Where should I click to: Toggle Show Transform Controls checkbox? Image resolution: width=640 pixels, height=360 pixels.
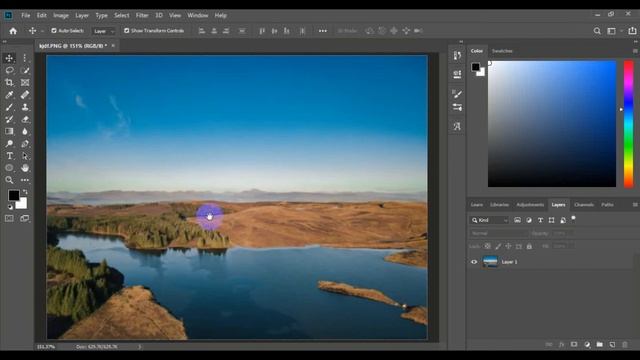coord(127,31)
